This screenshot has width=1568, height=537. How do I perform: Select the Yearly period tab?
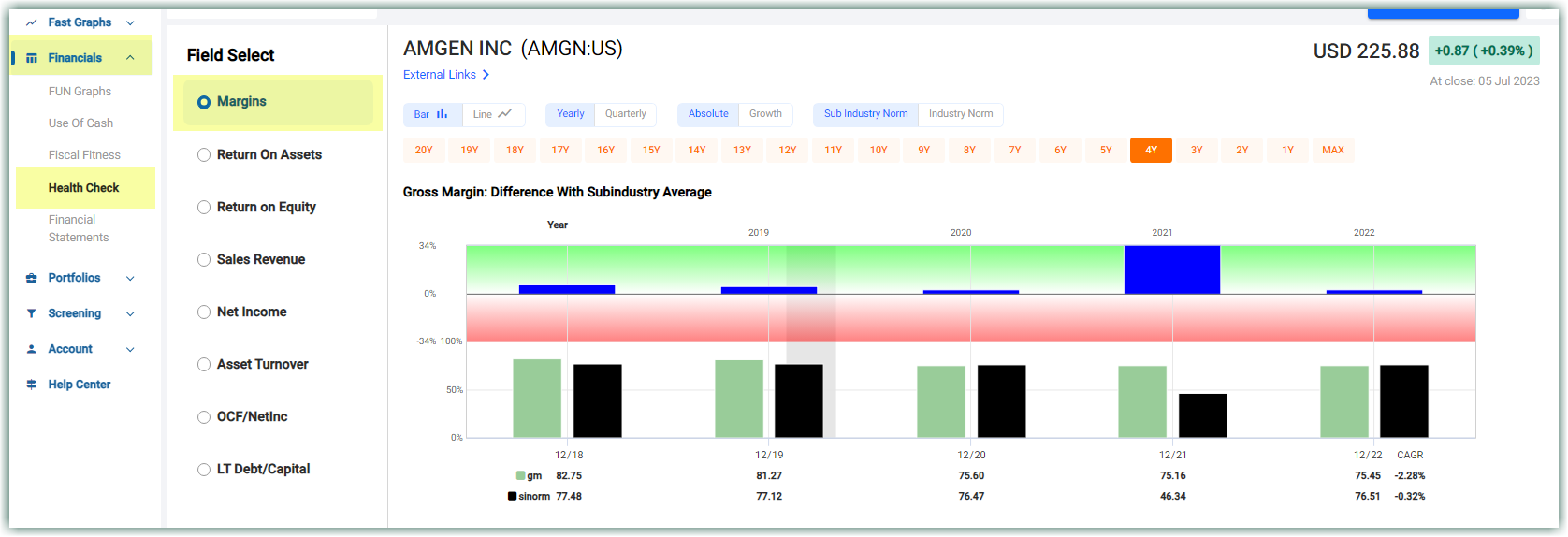(x=570, y=114)
